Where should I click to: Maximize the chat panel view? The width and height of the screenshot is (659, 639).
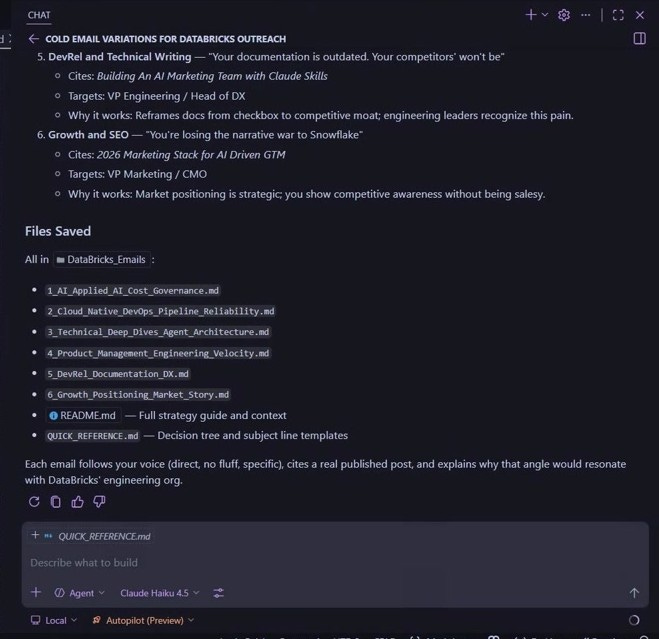618,15
